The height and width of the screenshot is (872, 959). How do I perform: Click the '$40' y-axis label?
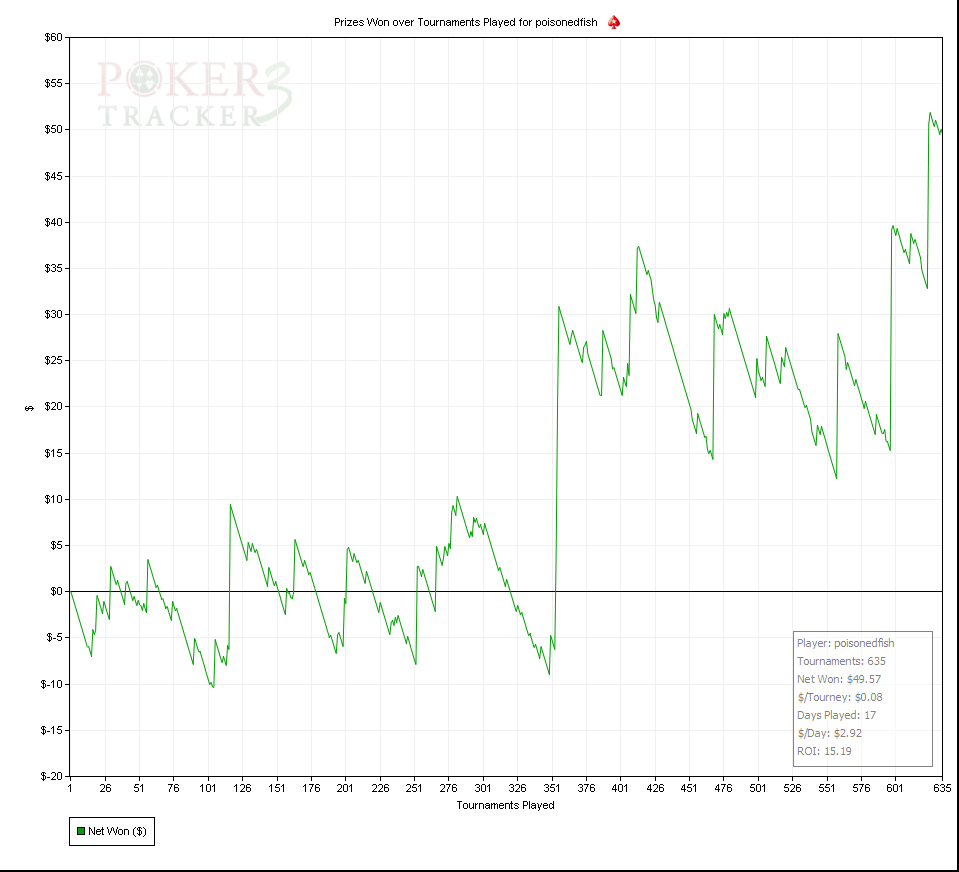(53, 223)
